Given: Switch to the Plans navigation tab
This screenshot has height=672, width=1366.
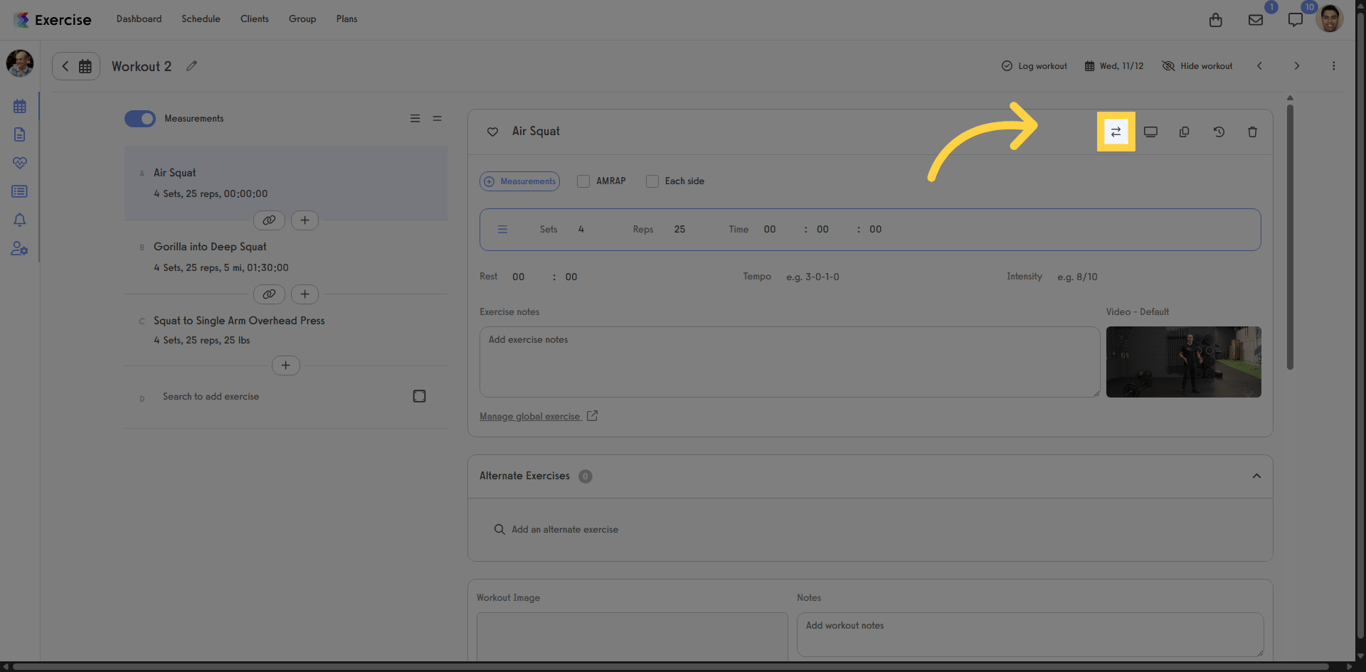Looking at the screenshot, I should 346,18.
